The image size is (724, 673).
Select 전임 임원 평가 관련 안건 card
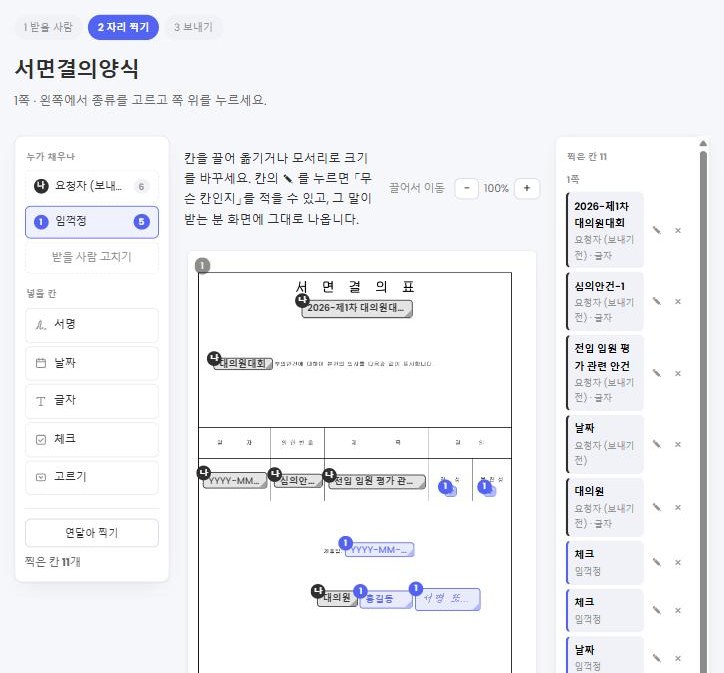click(605, 373)
